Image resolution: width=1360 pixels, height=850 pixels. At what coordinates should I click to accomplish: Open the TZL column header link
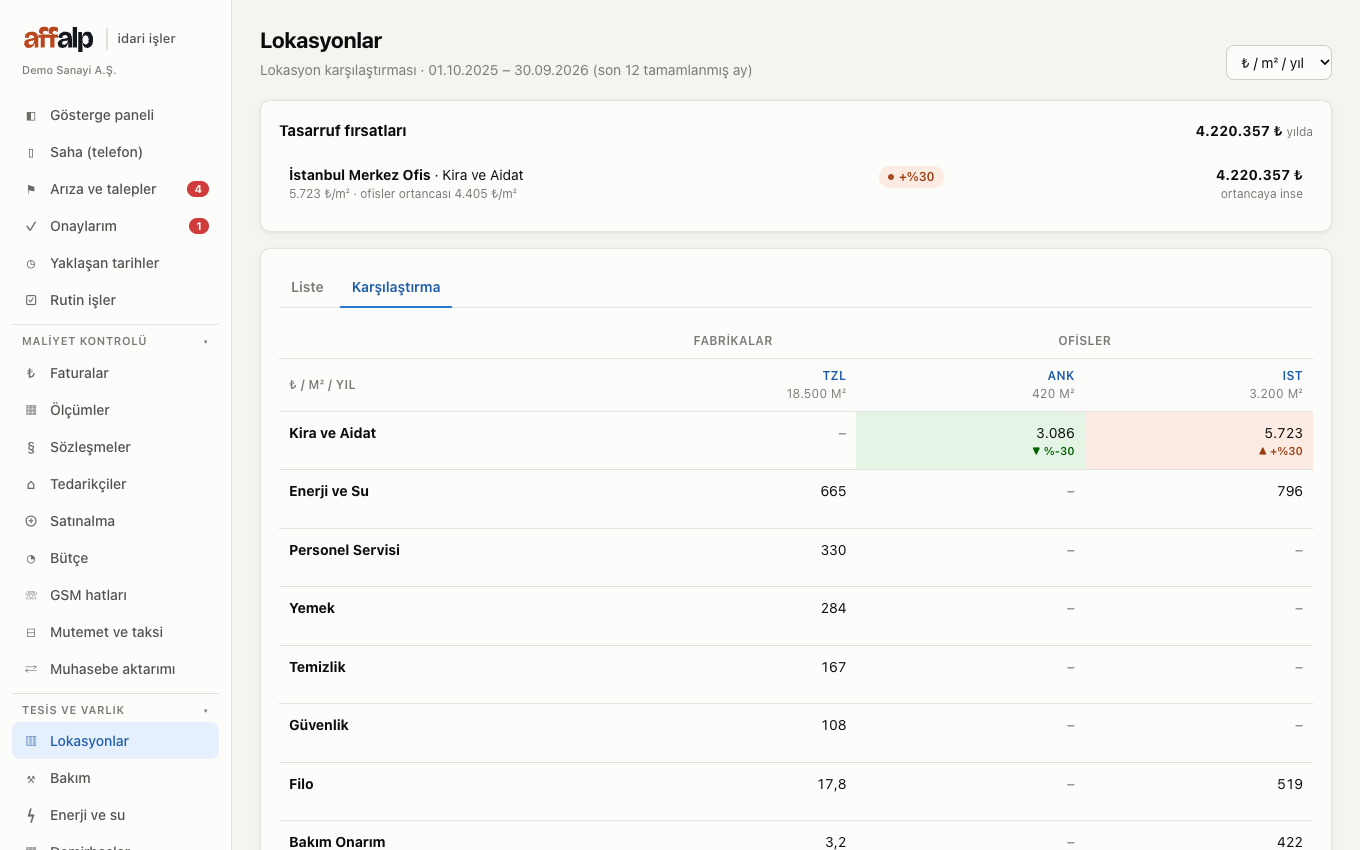834,376
